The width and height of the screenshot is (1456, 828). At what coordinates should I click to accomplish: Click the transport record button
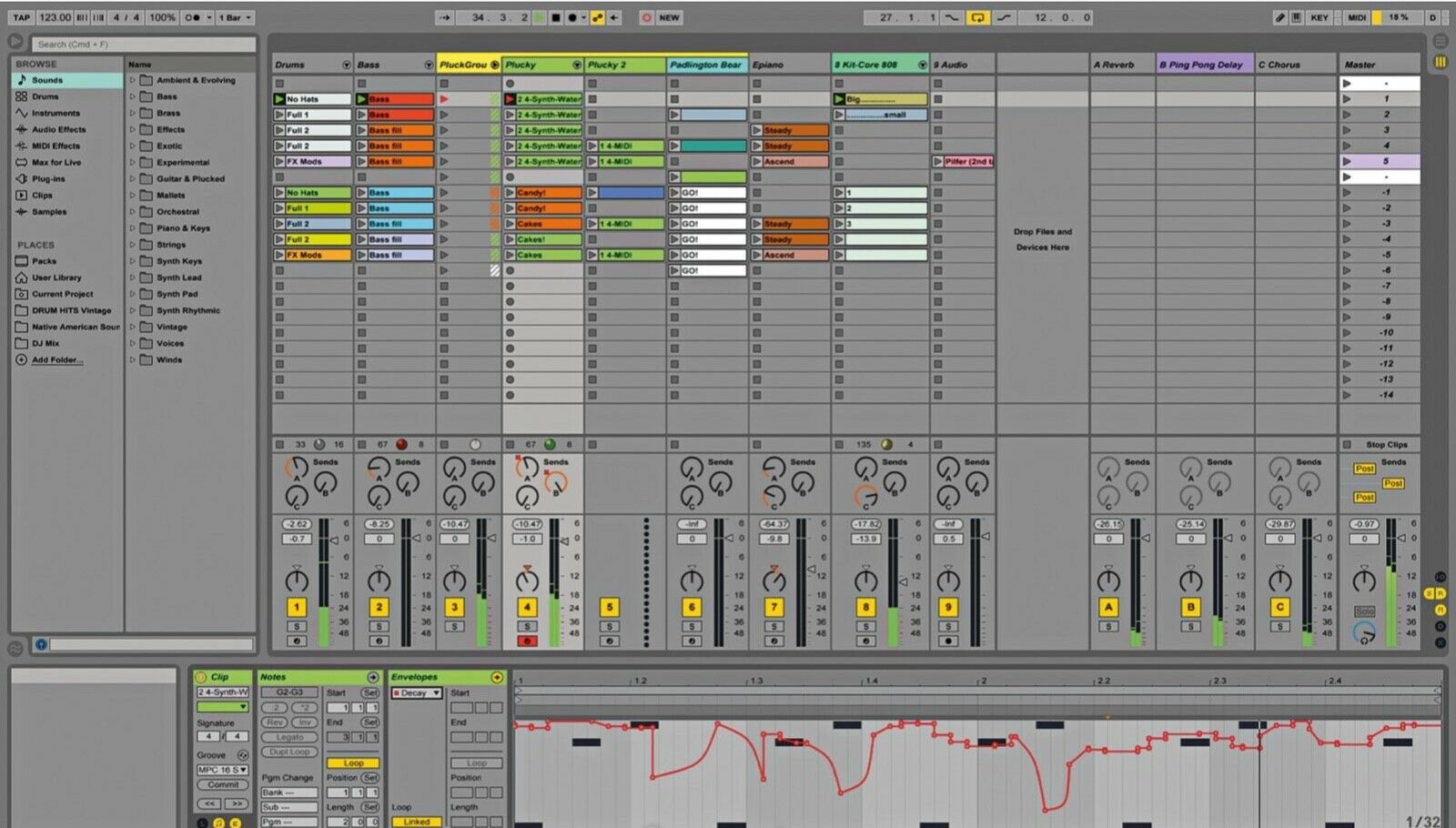point(572,17)
